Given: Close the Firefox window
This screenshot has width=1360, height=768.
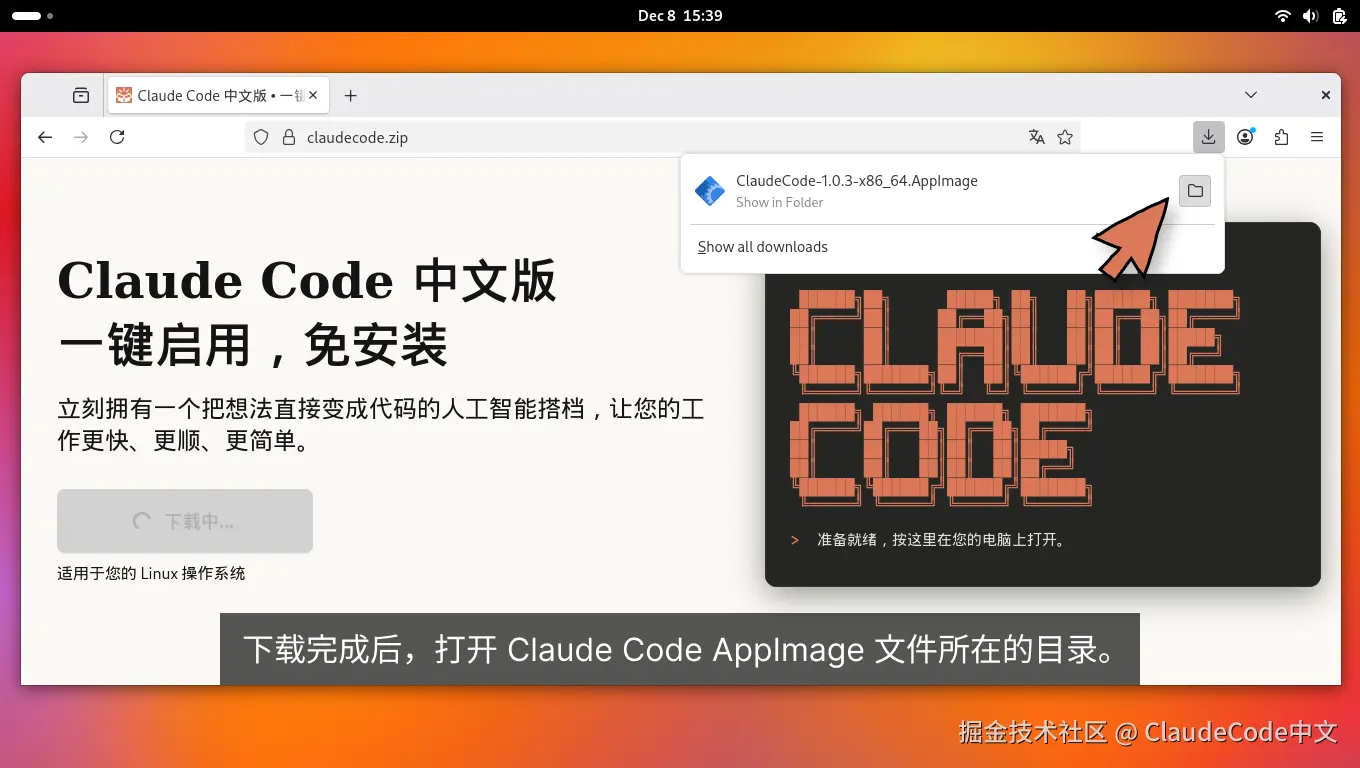Looking at the screenshot, I should coord(1325,95).
